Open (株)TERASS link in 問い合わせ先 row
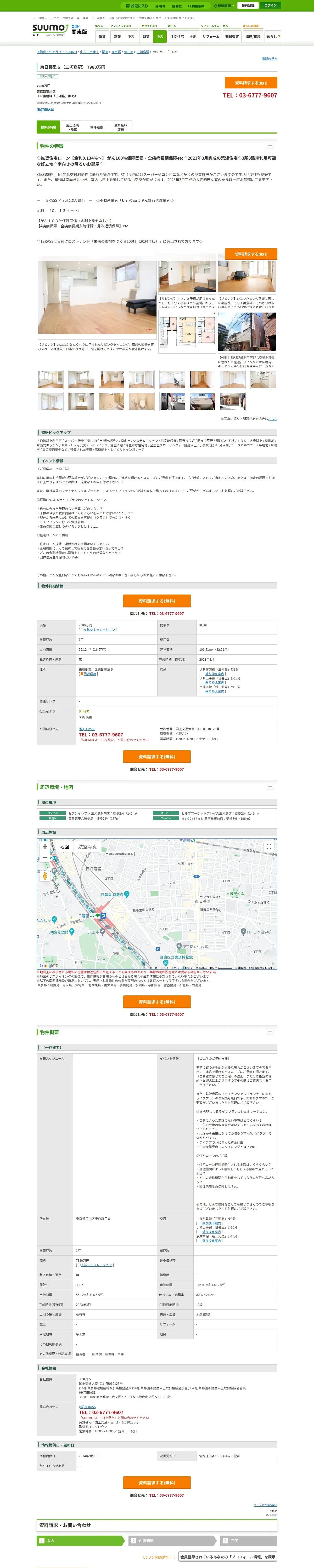The image size is (314, 1568). pyautogui.click(x=87, y=1407)
